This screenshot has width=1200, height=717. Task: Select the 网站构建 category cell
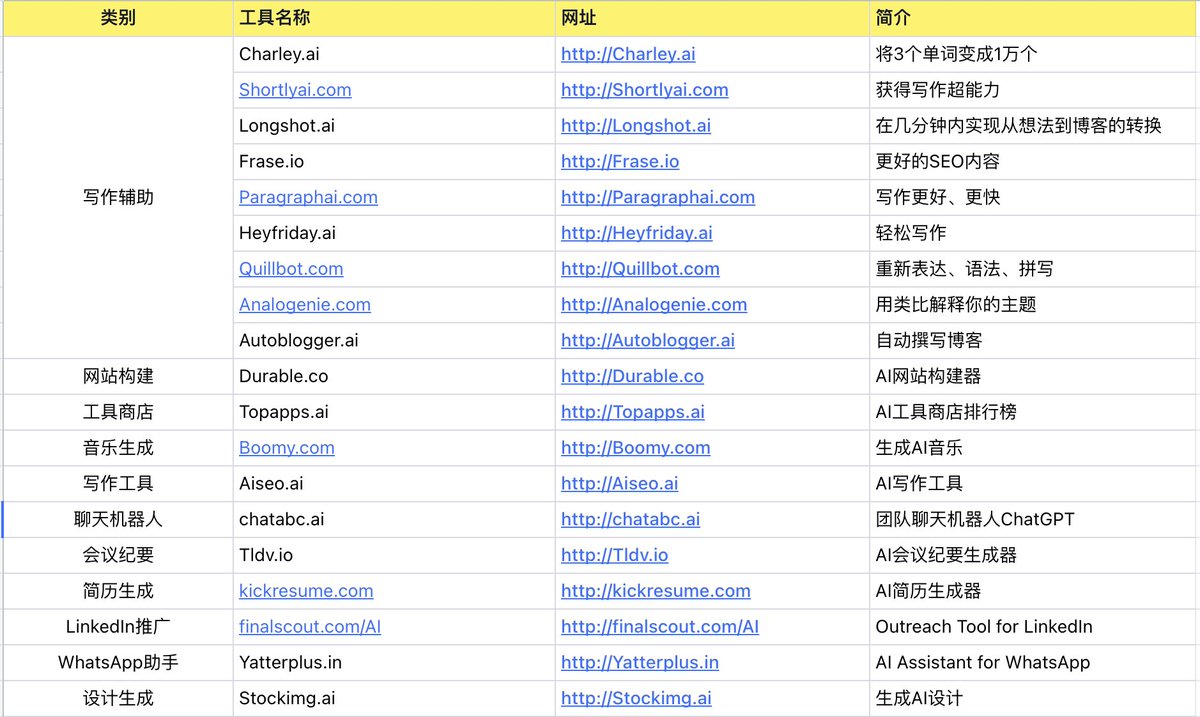tap(118, 376)
